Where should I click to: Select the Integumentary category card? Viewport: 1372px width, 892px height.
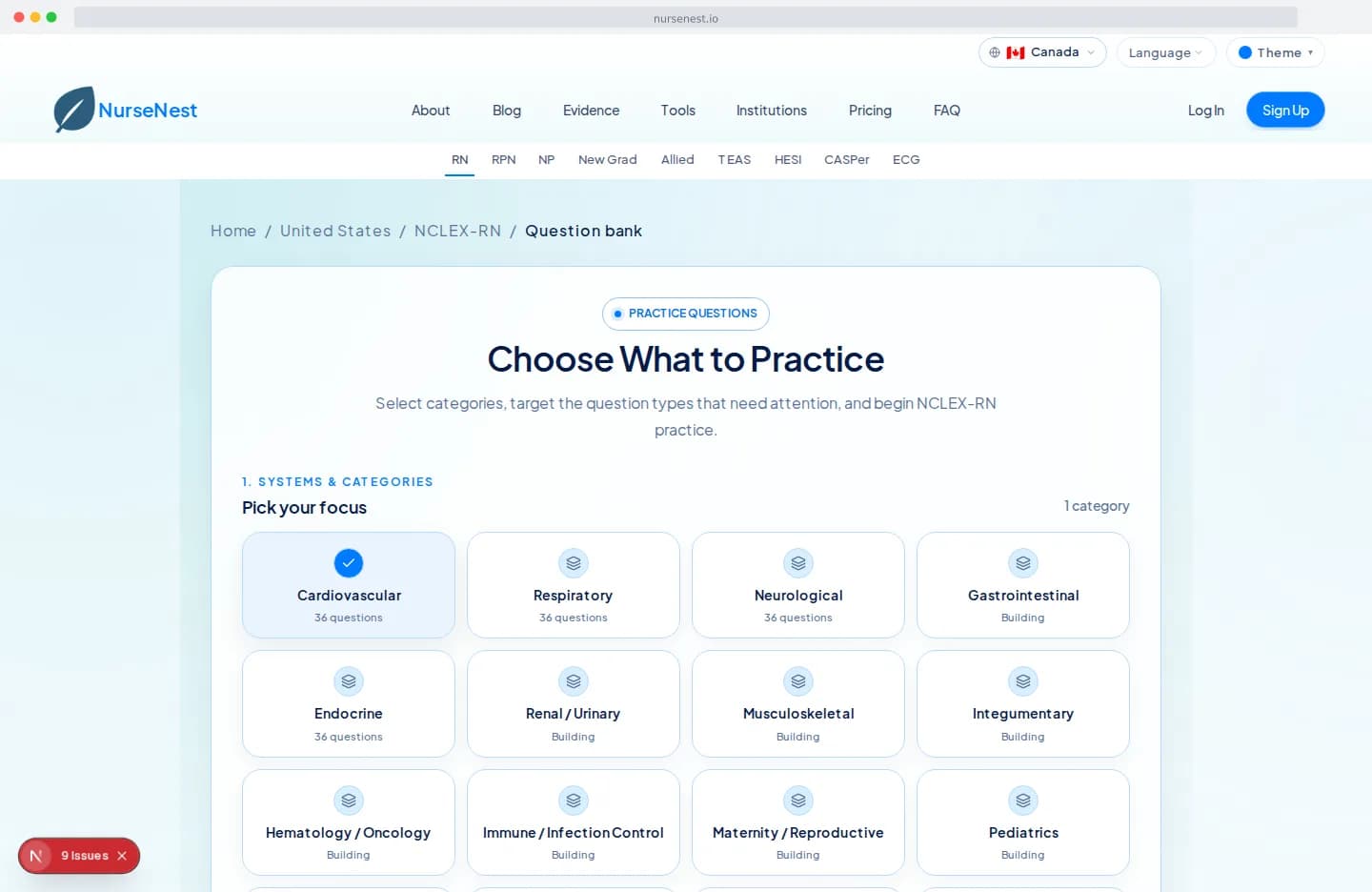1023,703
